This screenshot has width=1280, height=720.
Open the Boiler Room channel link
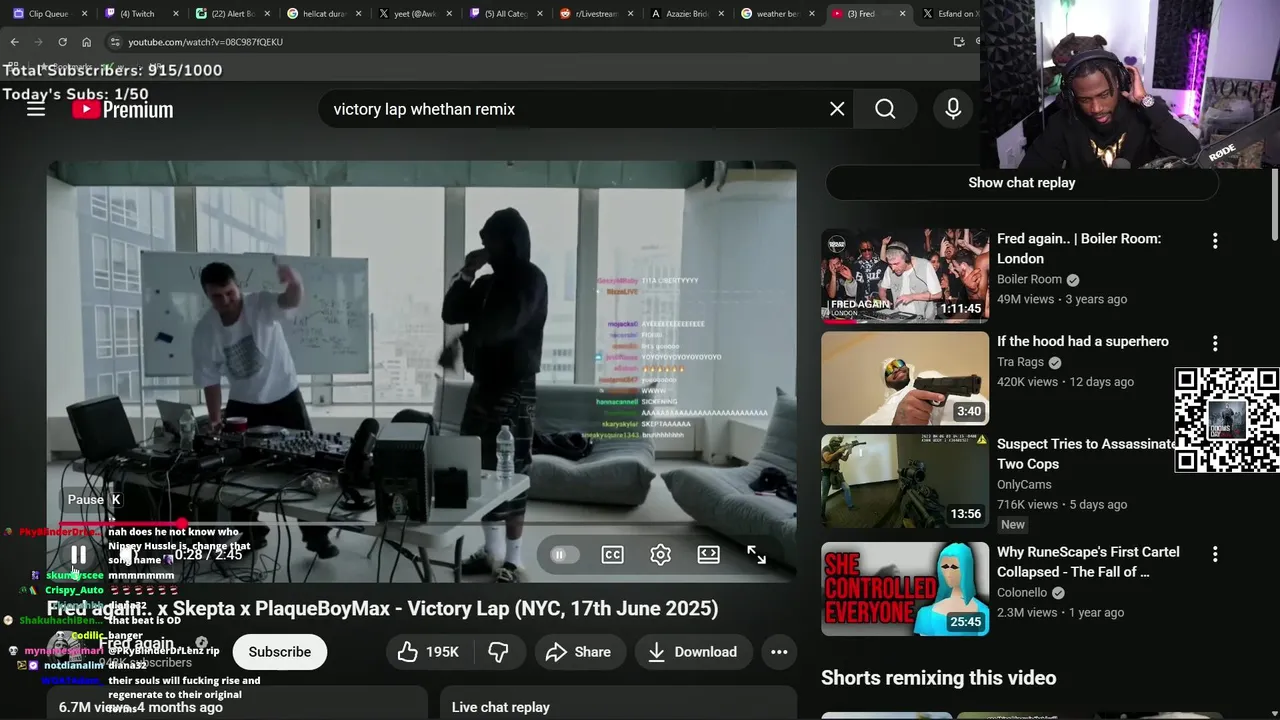[1029, 280]
